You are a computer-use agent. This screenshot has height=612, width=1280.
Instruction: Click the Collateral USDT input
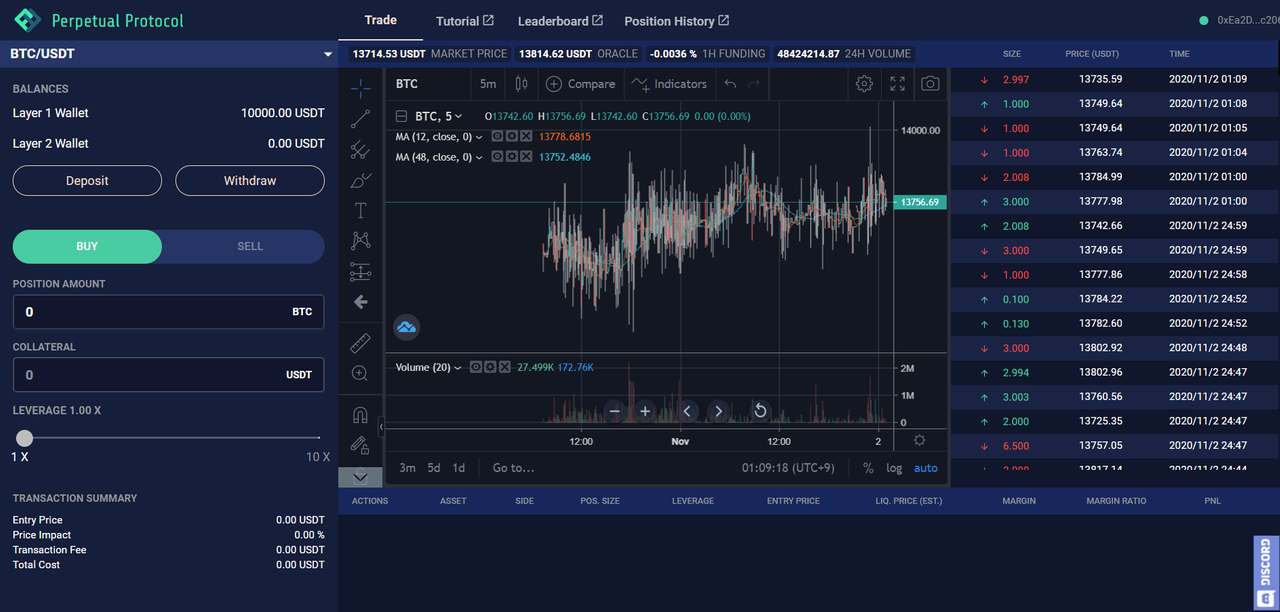168,375
